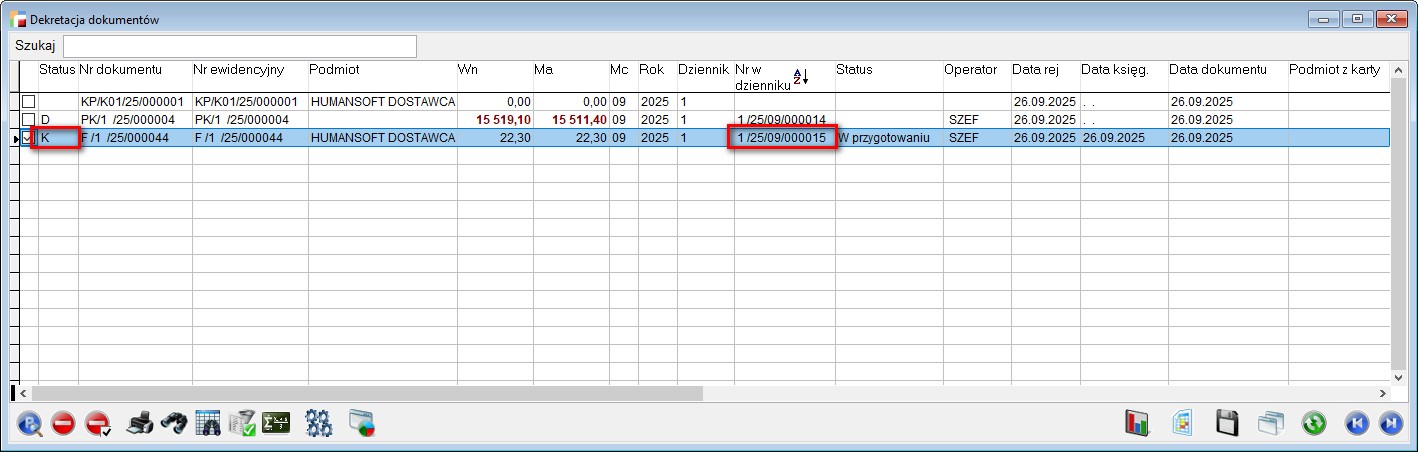Click the green refresh arrows icon

coord(1313,423)
